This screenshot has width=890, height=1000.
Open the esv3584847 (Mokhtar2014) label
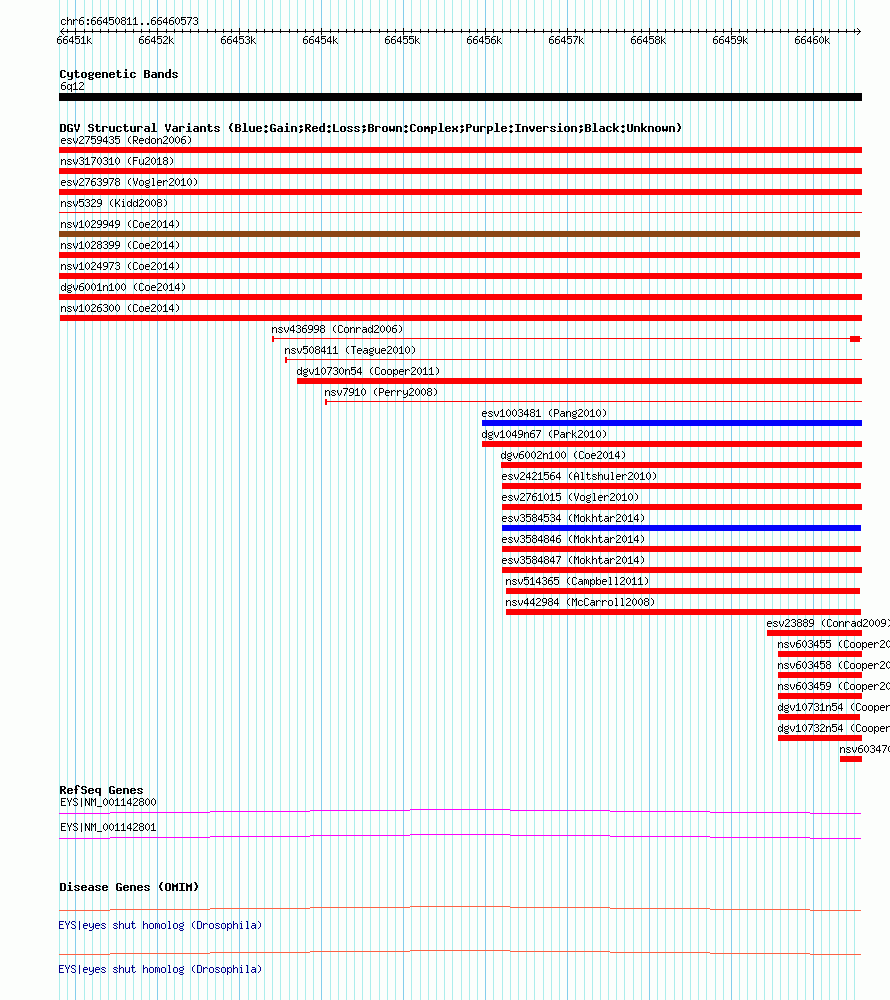click(573, 561)
